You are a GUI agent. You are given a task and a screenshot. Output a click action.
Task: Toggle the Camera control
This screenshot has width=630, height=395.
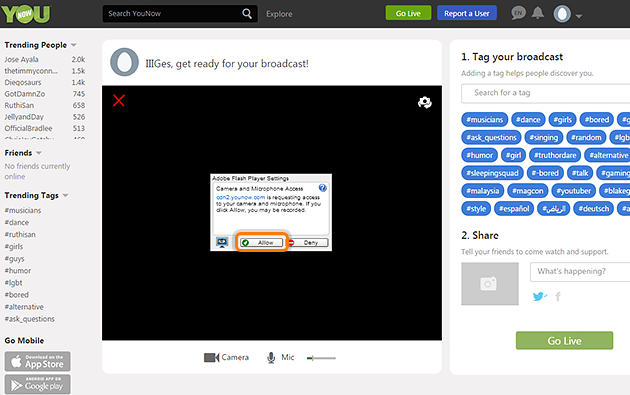tap(226, 357)
